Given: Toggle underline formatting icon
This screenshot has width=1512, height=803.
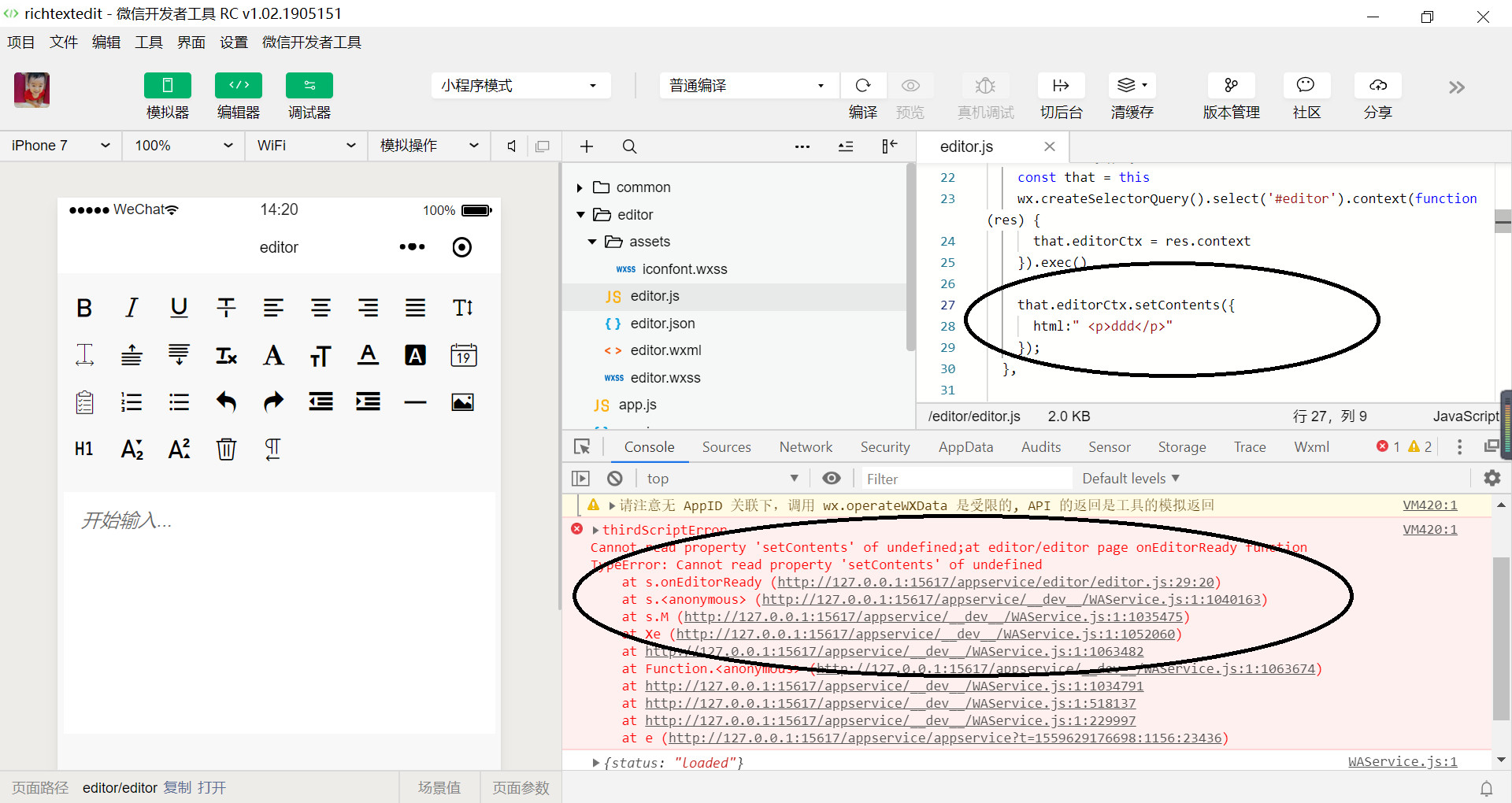Looking at the screenshot, I should [179, 308].
